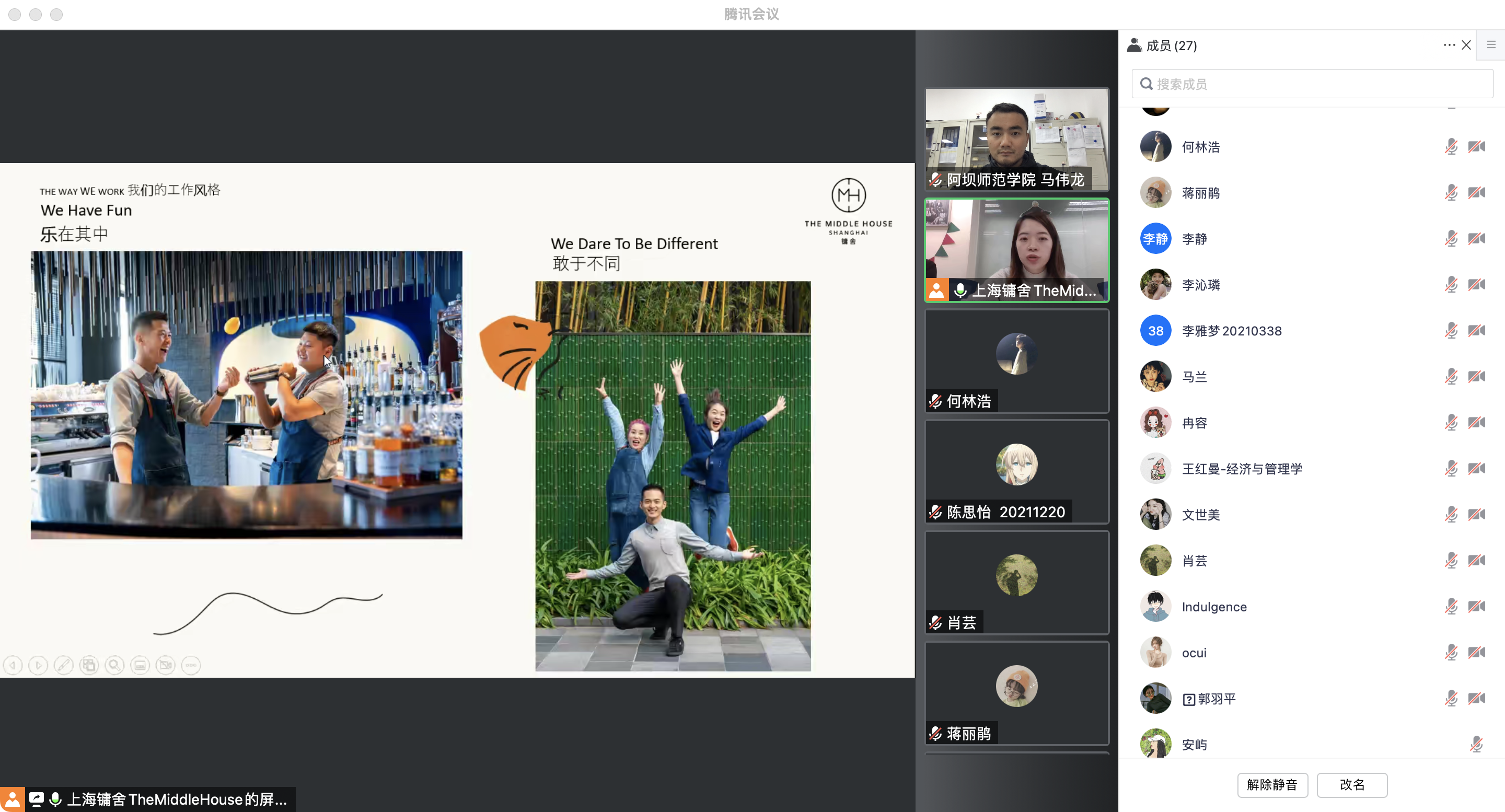Click 上海镛舍 TheMiddleHouse的屏... sharing label
Screen dimensions: 1505x812
click(177, 799)
